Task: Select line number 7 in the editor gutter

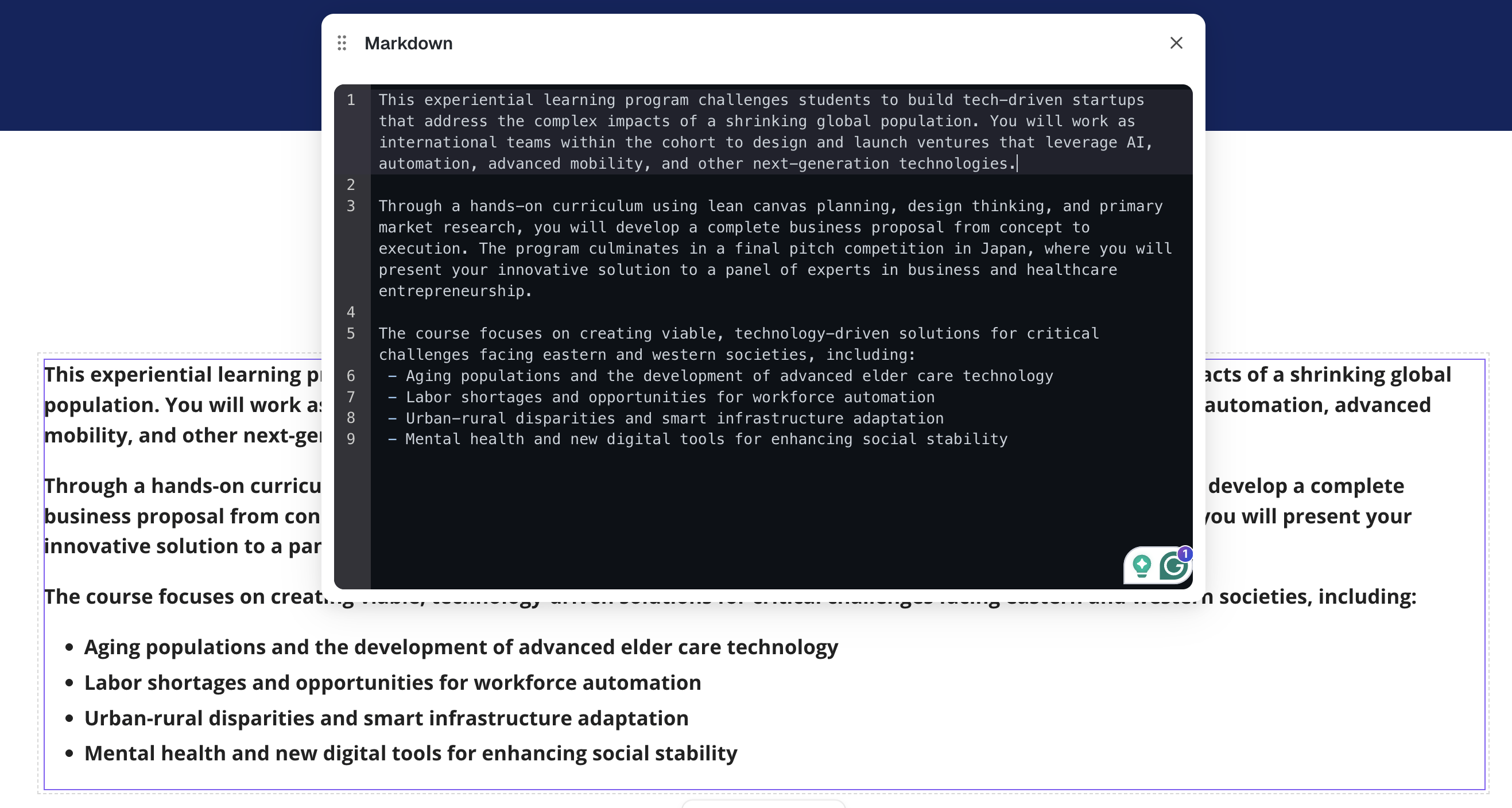Action: pos(351,397)
